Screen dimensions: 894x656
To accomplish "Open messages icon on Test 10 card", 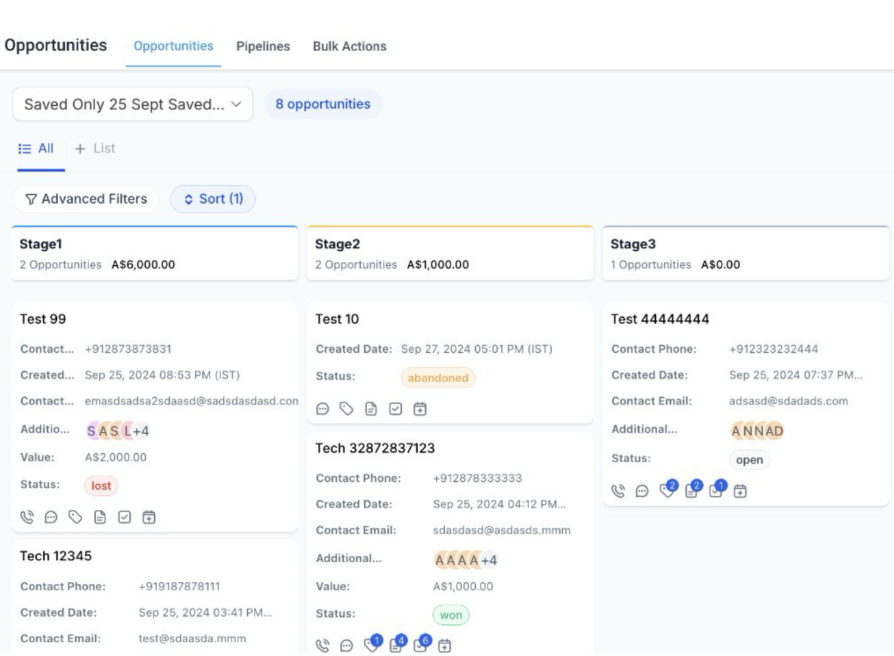I will point(323,409).
